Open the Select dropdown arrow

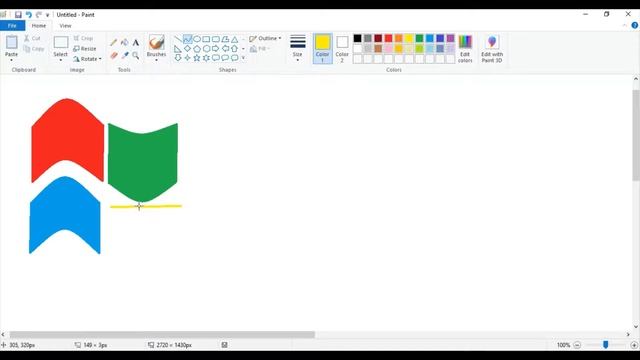60,60
